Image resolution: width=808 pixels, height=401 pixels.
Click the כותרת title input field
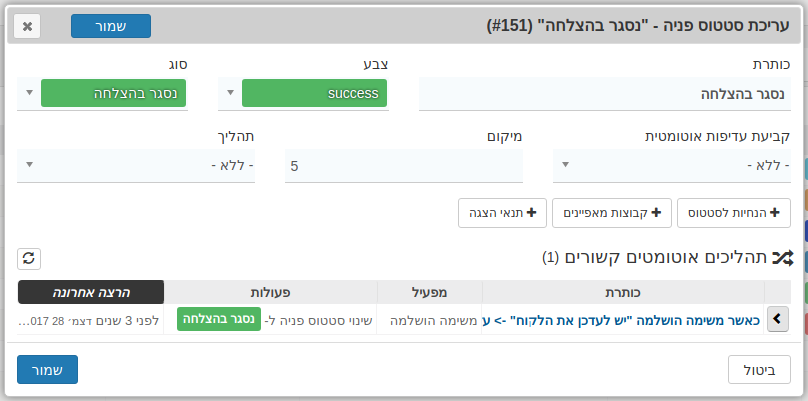point(605,94)
